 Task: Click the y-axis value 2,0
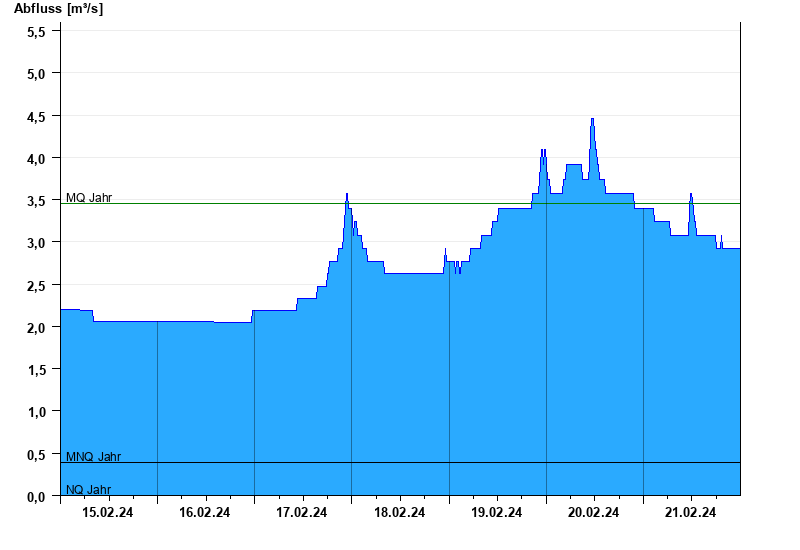coord(36,328)
